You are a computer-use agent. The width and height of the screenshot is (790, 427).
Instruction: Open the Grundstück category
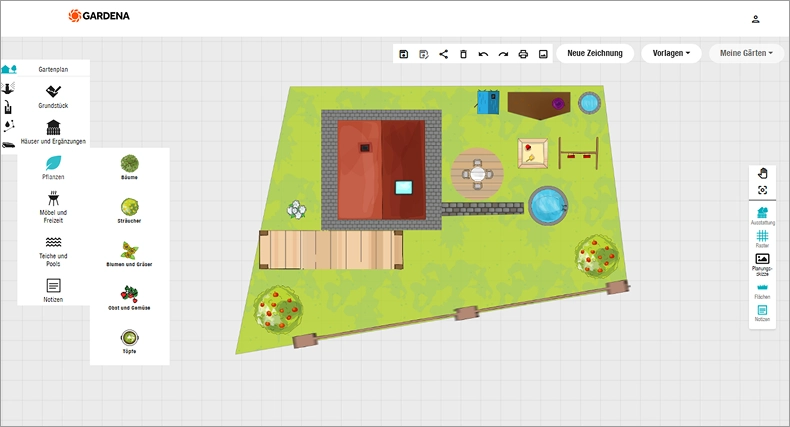point(53,97)
